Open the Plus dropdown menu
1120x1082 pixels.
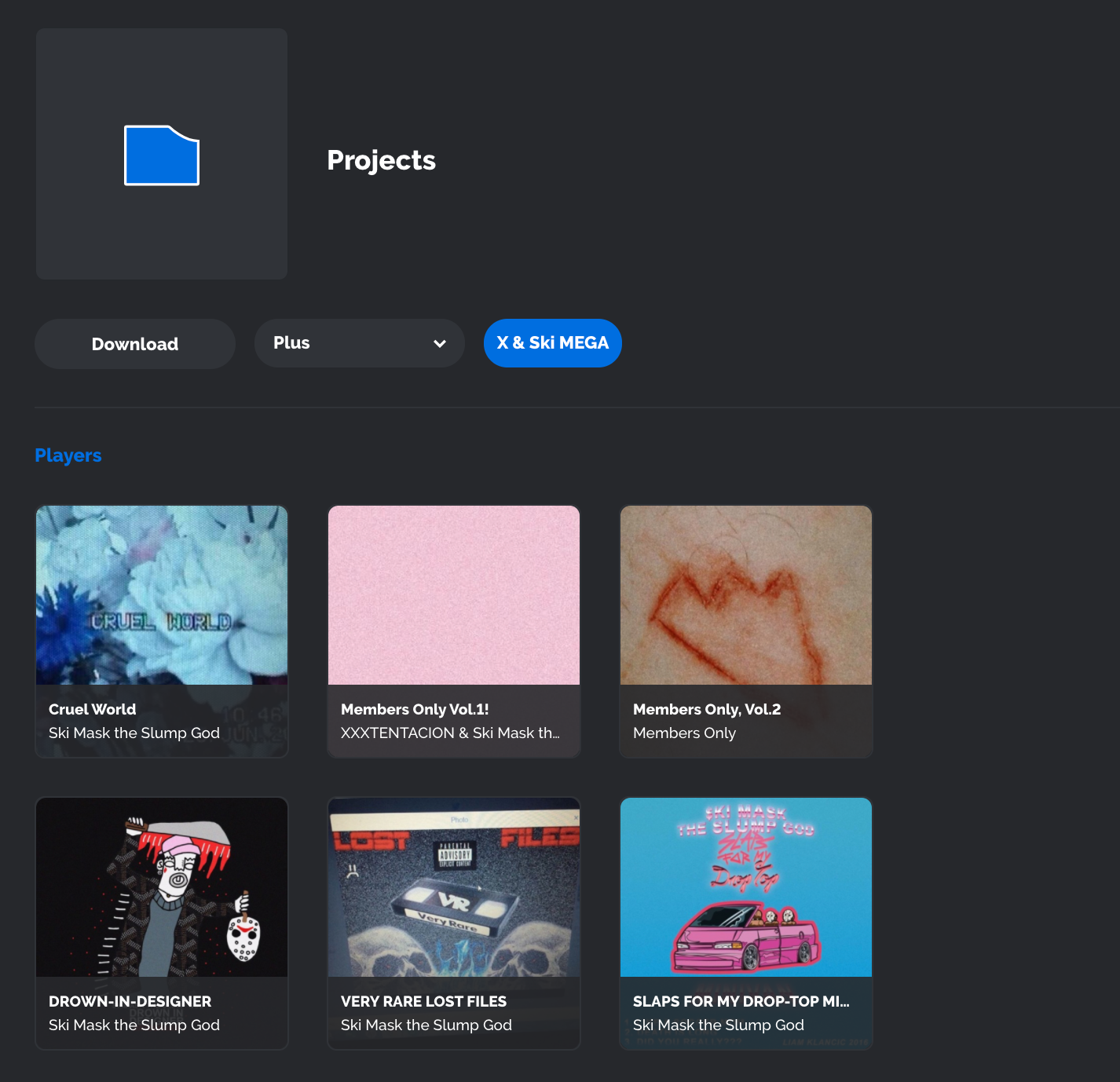(x=360, y=343)
